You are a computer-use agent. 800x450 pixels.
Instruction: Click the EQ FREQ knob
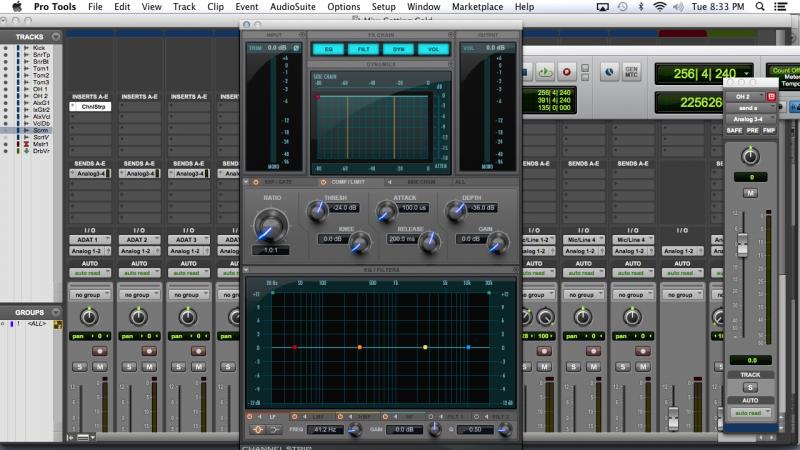pyautogui.click(x=354, y=430)
